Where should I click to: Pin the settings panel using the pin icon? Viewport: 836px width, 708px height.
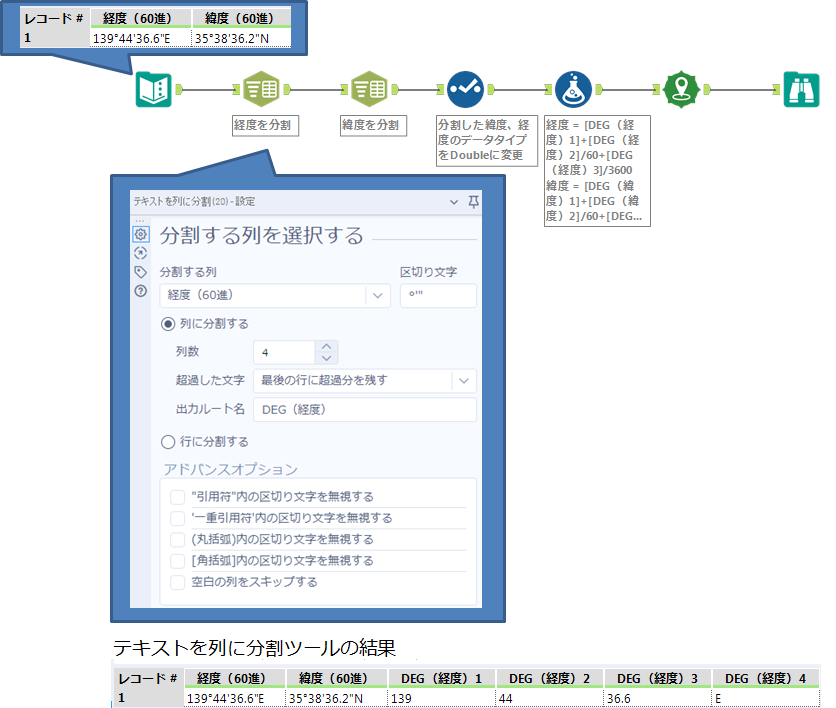[x=474, y=201]
